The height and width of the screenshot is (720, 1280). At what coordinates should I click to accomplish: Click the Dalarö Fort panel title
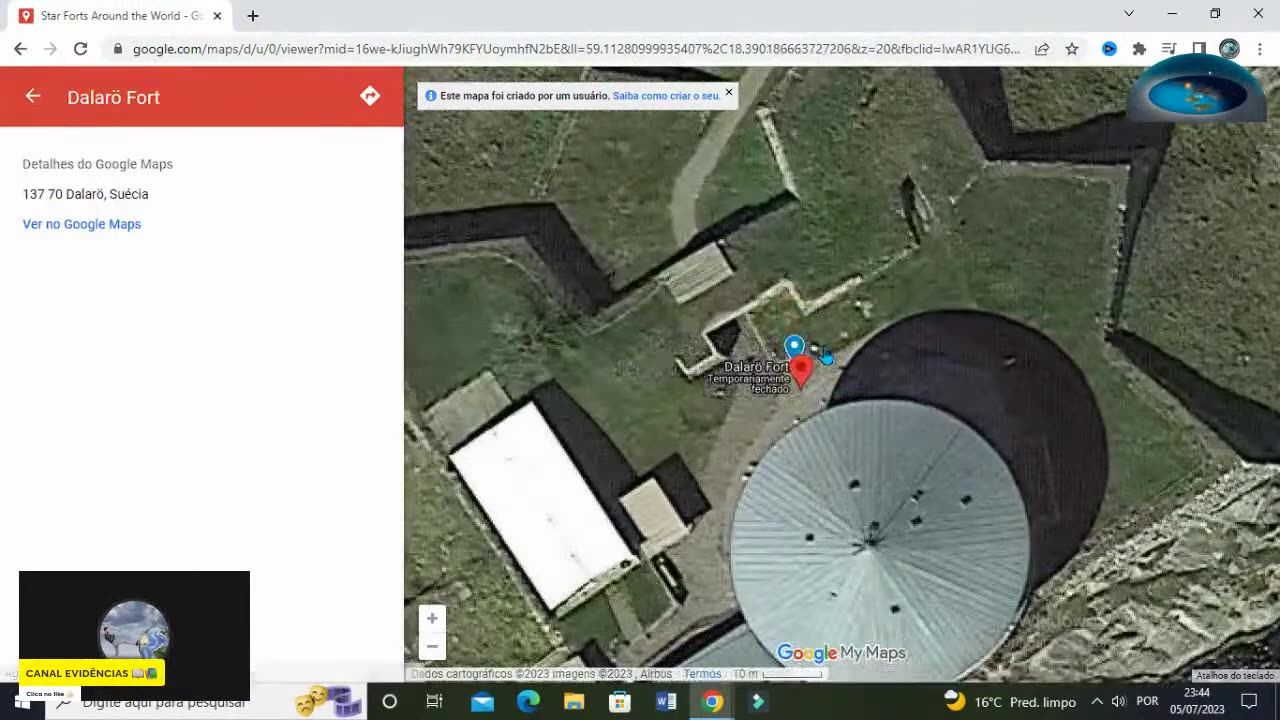113,97
